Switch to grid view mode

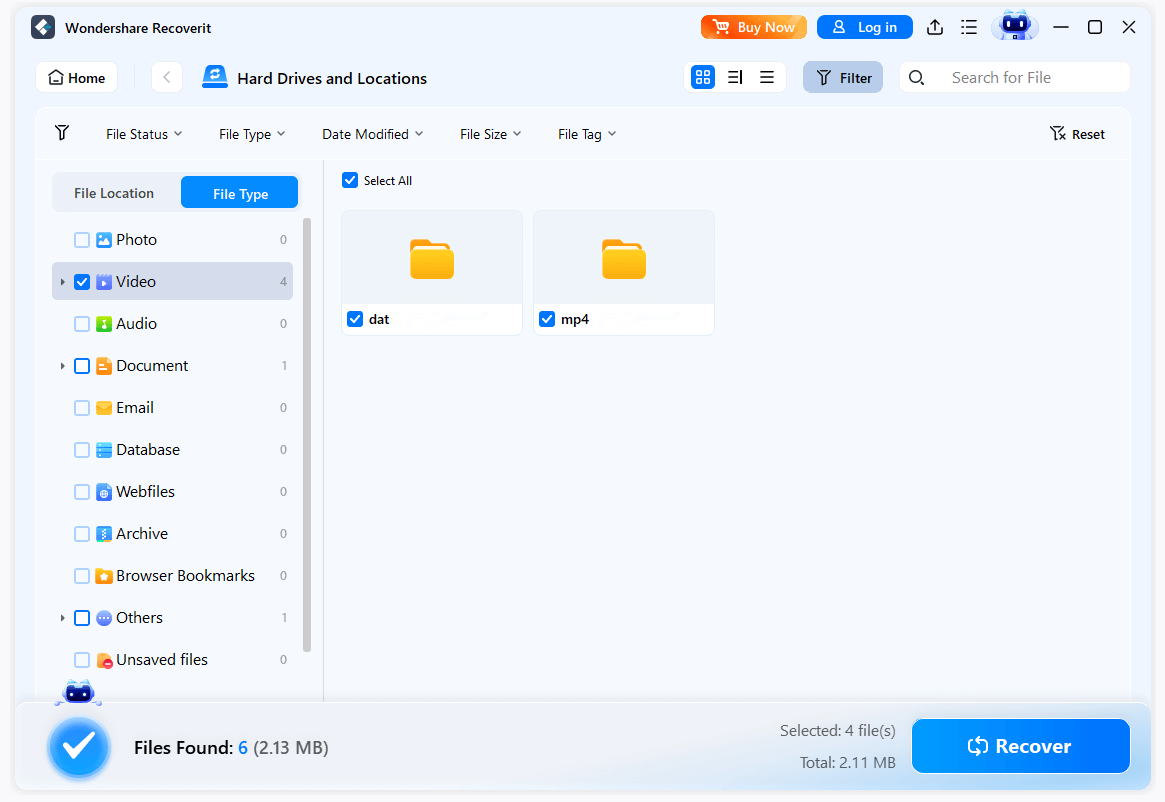click(703, 76)
